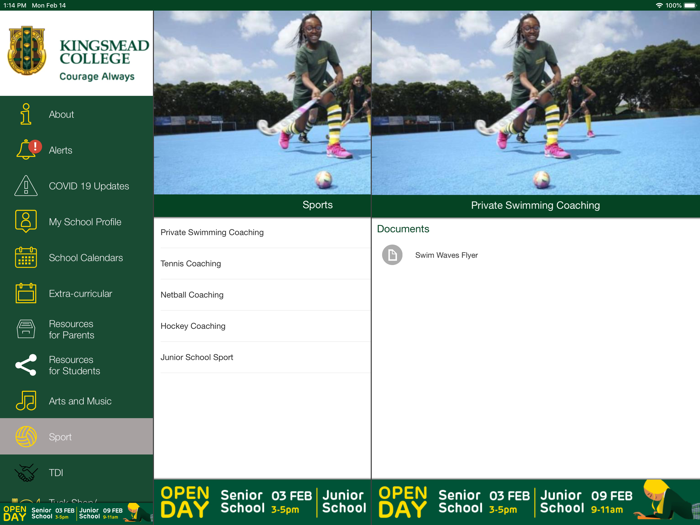
Task: Open Junior School Sport list row
Action: tap(262, 357)
